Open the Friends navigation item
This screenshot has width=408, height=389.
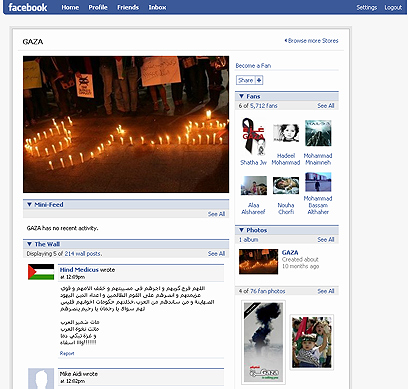128,7
